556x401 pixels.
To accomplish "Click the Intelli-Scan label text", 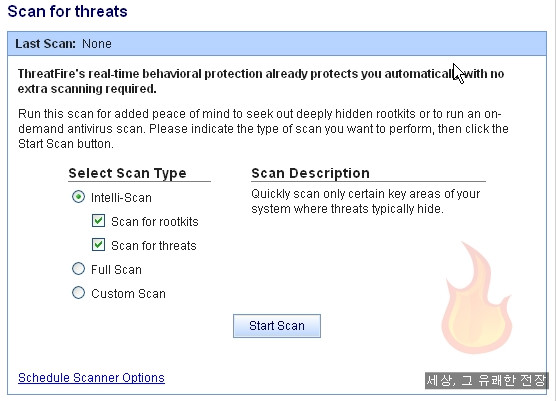I will point(121,197).
